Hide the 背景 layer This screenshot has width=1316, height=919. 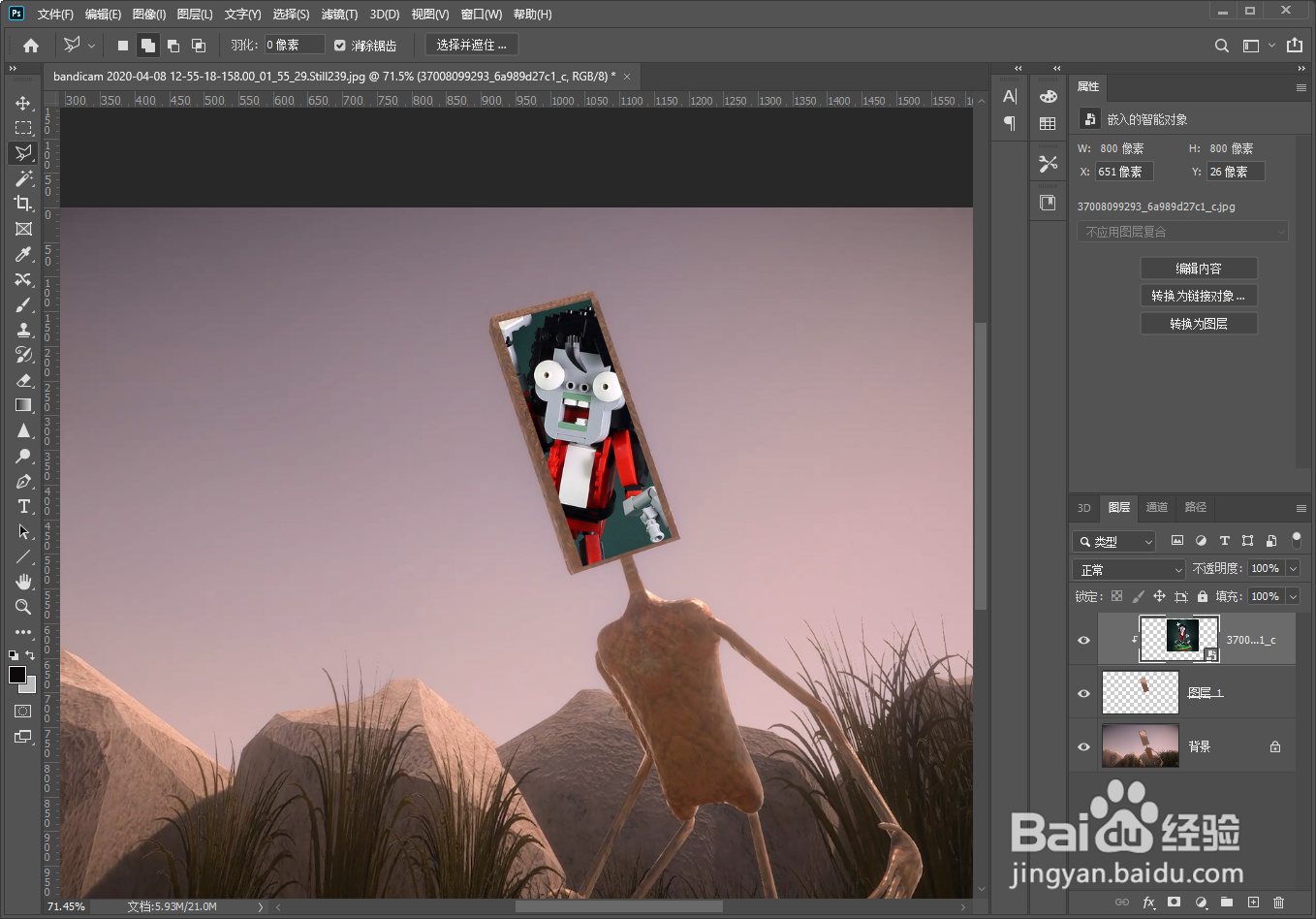1083,746
